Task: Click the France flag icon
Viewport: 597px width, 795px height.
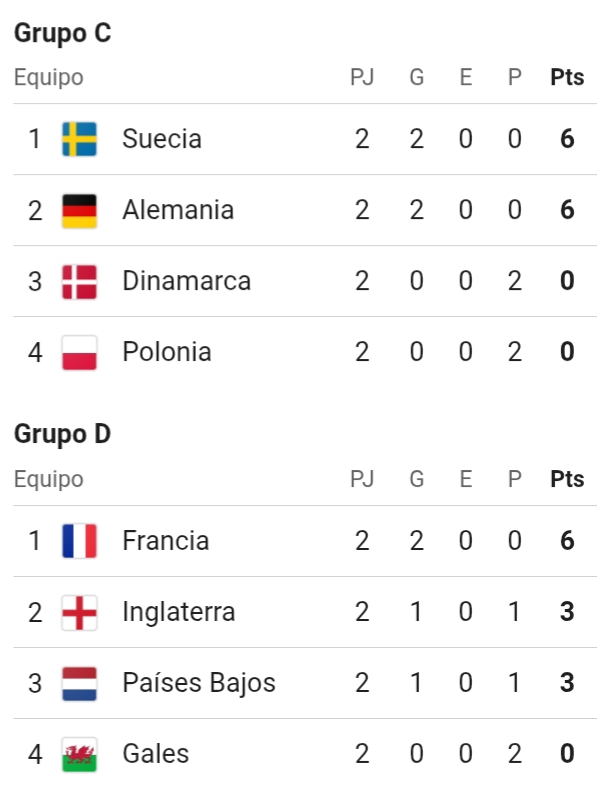Action: [x=79, y=541]
